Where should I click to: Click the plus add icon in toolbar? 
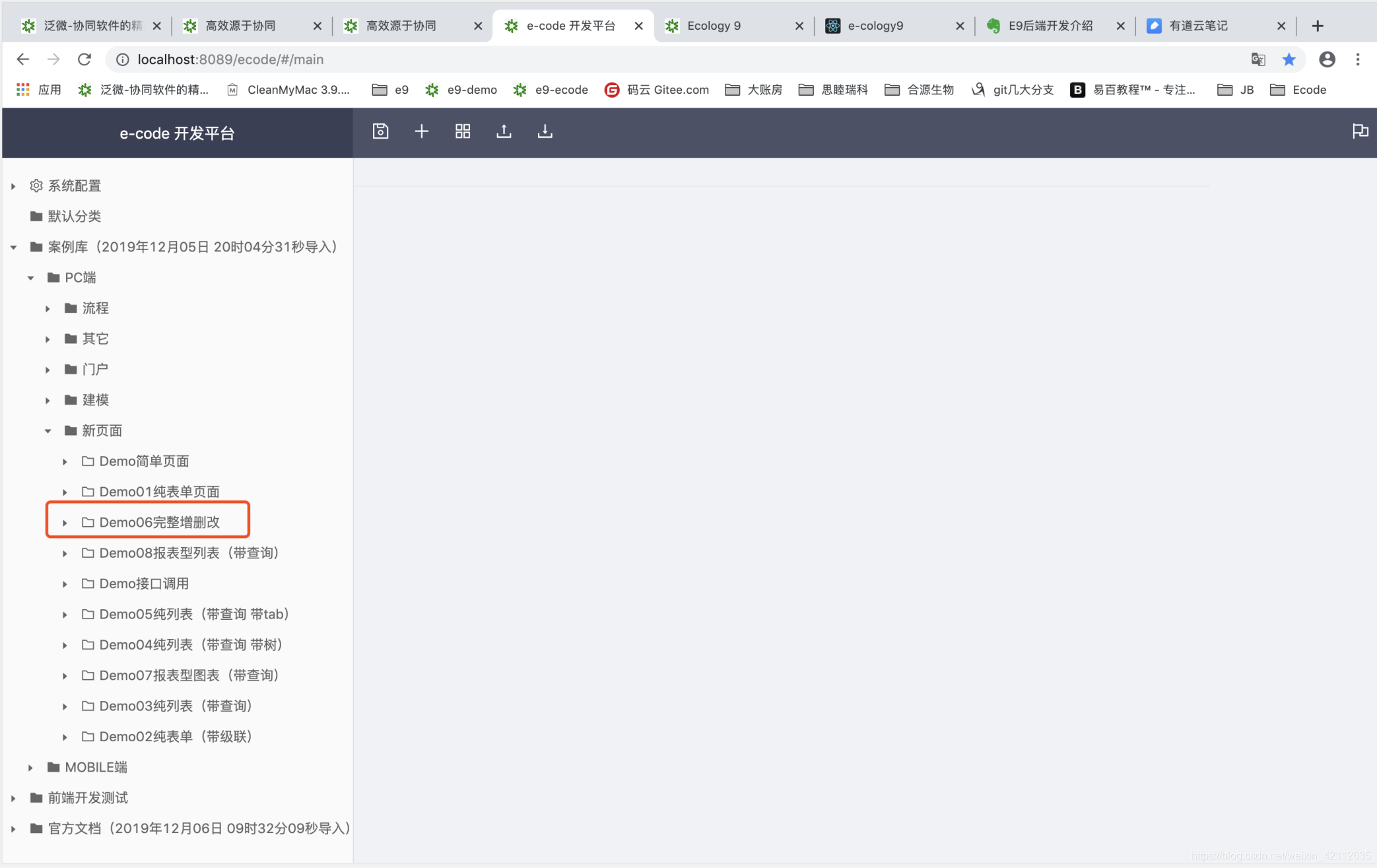click(421, 131)
